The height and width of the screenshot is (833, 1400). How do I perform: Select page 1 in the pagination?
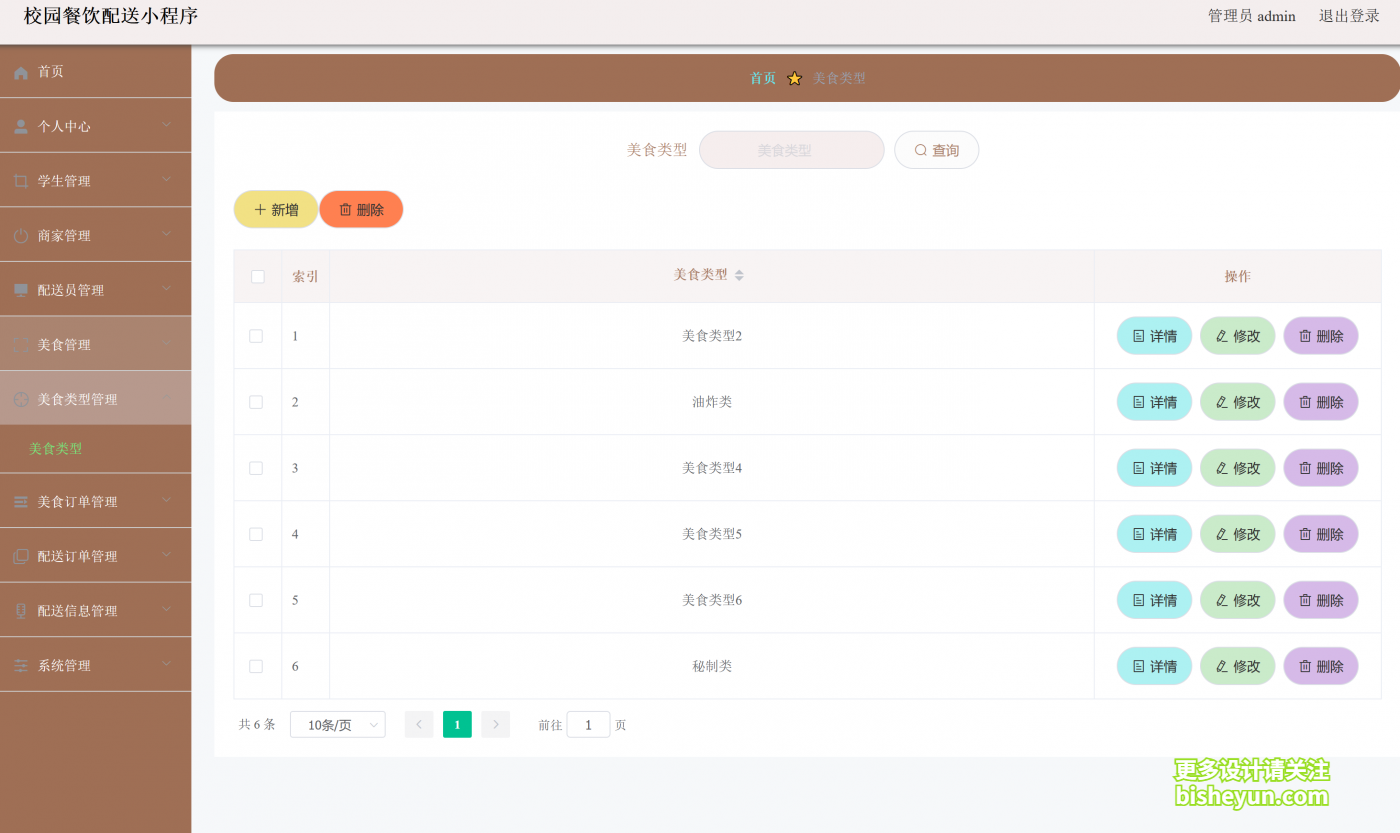(457, 724)
